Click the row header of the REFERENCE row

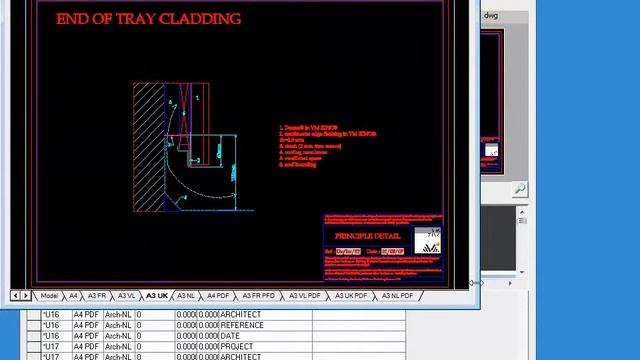click(x=34, y=325)
